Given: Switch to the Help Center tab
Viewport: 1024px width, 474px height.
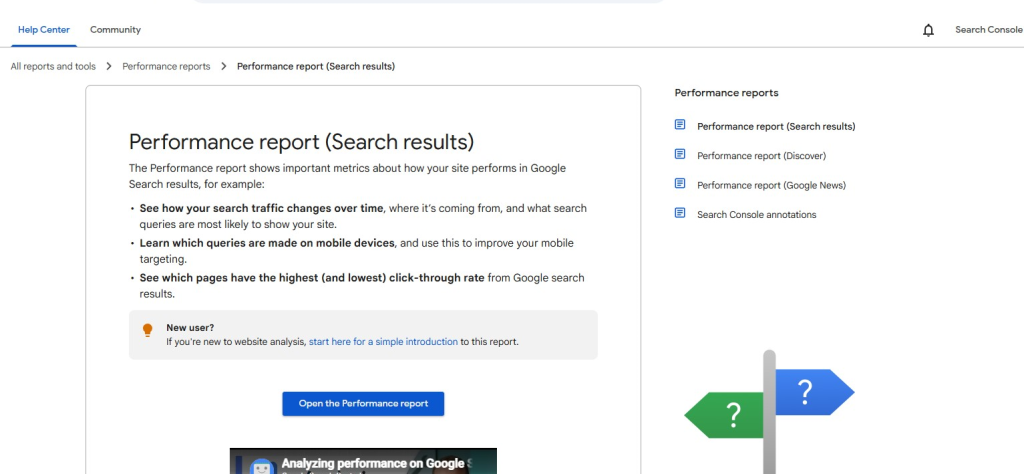Looking at the screenshot, I should coord(44,30).
